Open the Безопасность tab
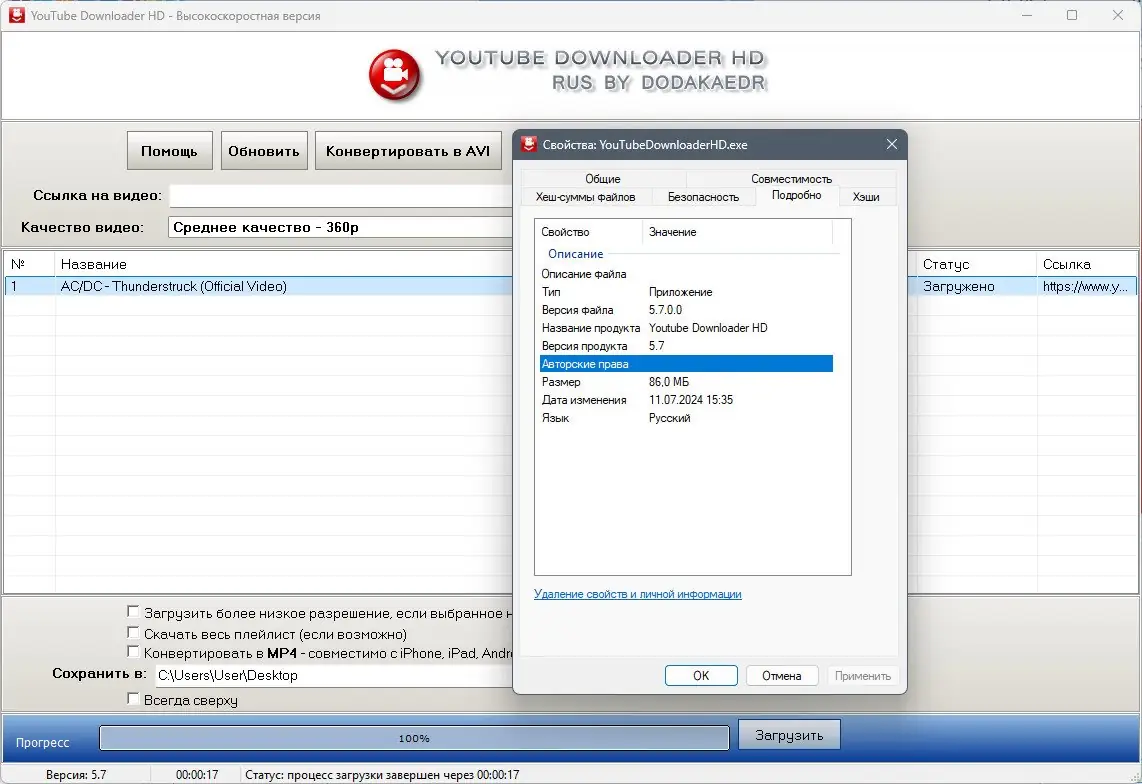Viewport: 1142px width, 784px height. [703, 197]
